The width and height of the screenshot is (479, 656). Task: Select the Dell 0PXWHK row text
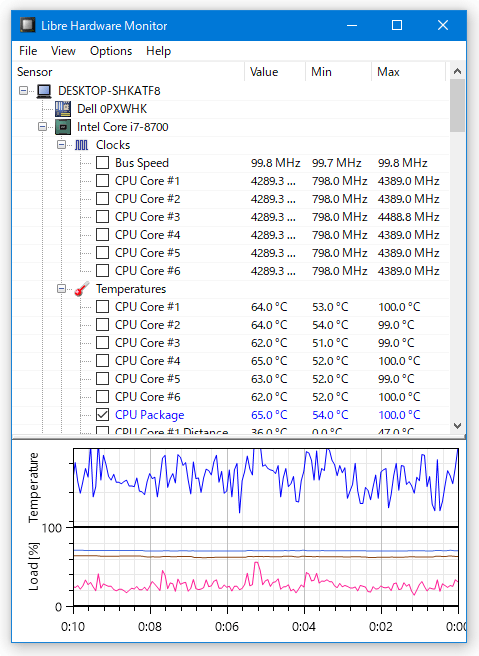pos(112,109)
